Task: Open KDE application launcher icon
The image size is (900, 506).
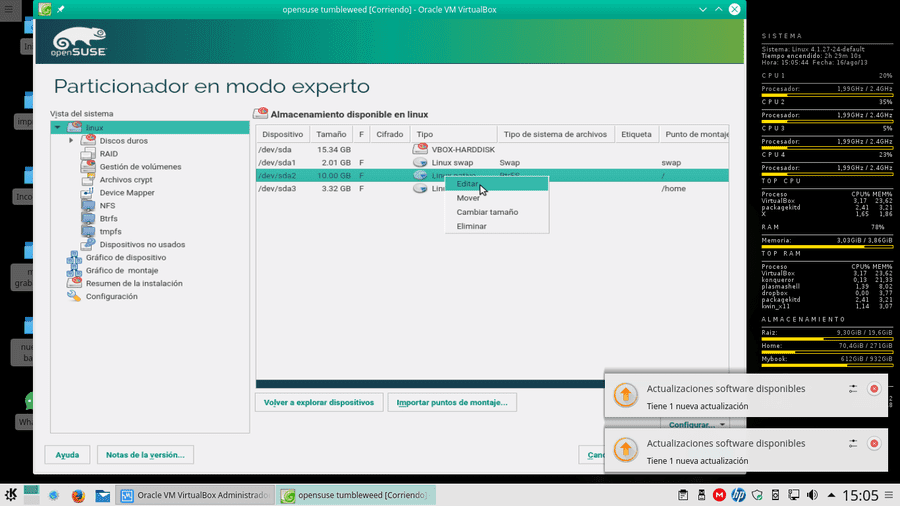Action: click(x=11, y=495)
